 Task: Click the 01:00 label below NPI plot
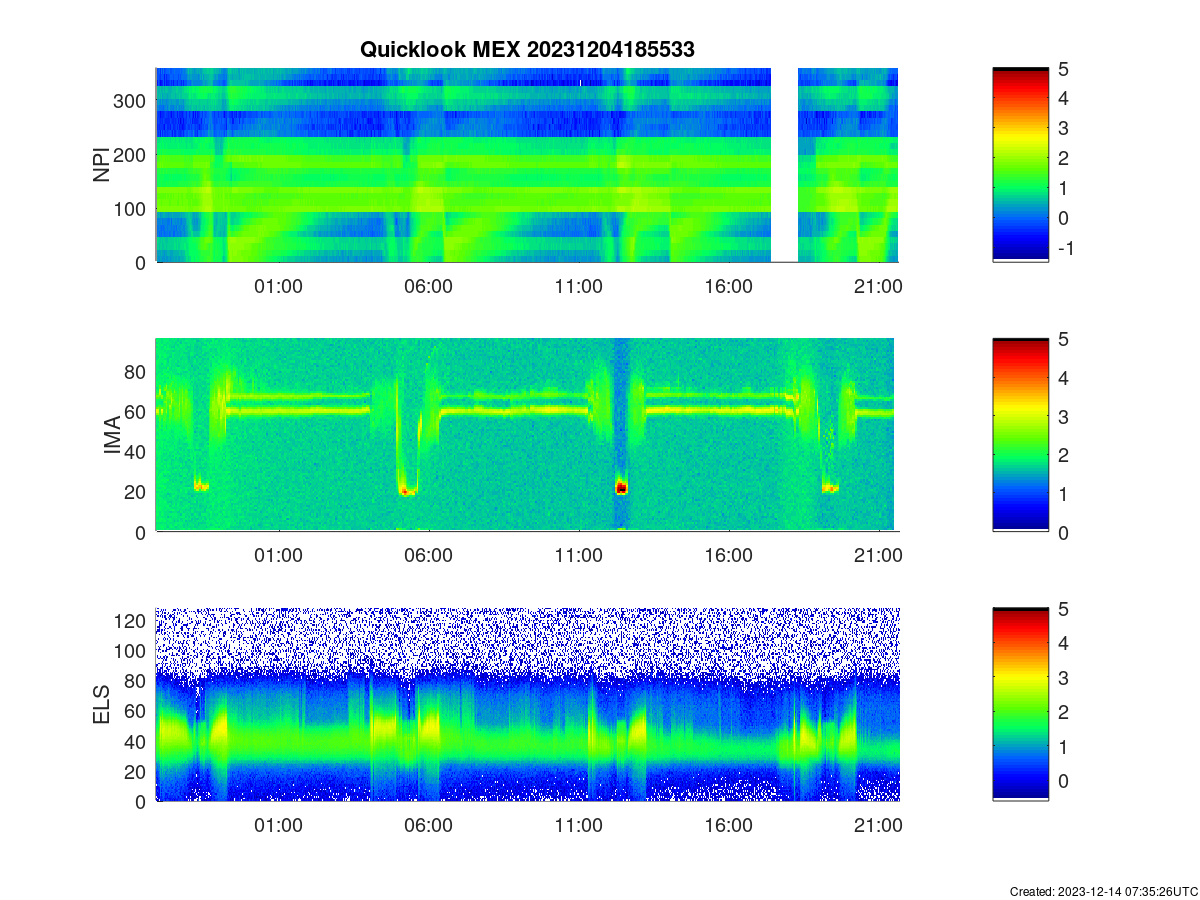tap(278, 286)
